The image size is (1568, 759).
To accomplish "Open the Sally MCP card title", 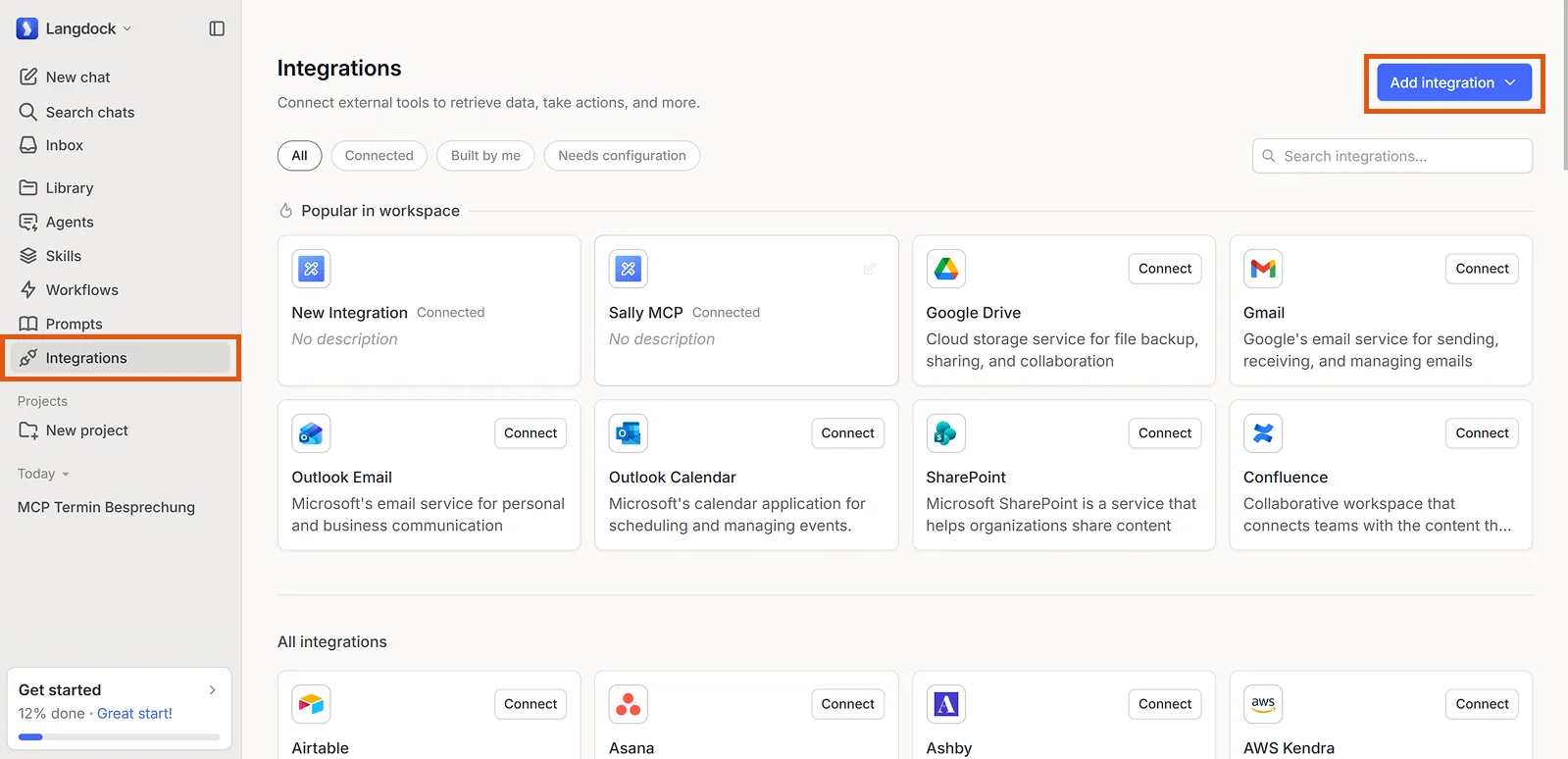I will coord(645,313).
